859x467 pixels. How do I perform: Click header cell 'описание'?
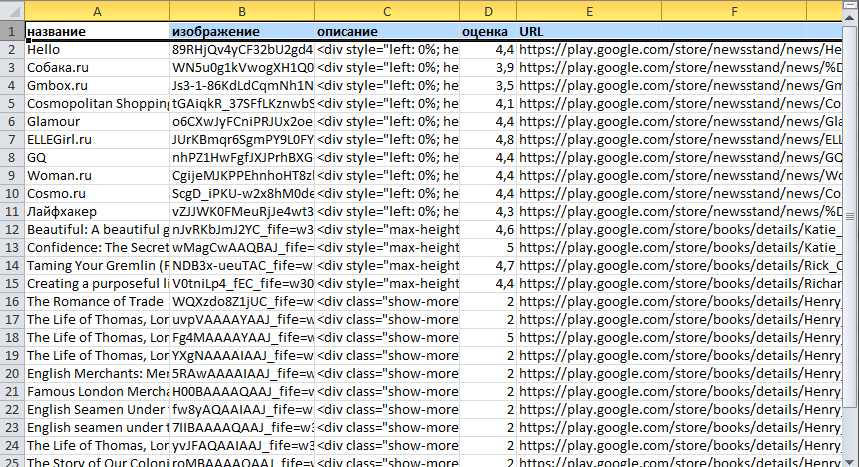[387, 31]
